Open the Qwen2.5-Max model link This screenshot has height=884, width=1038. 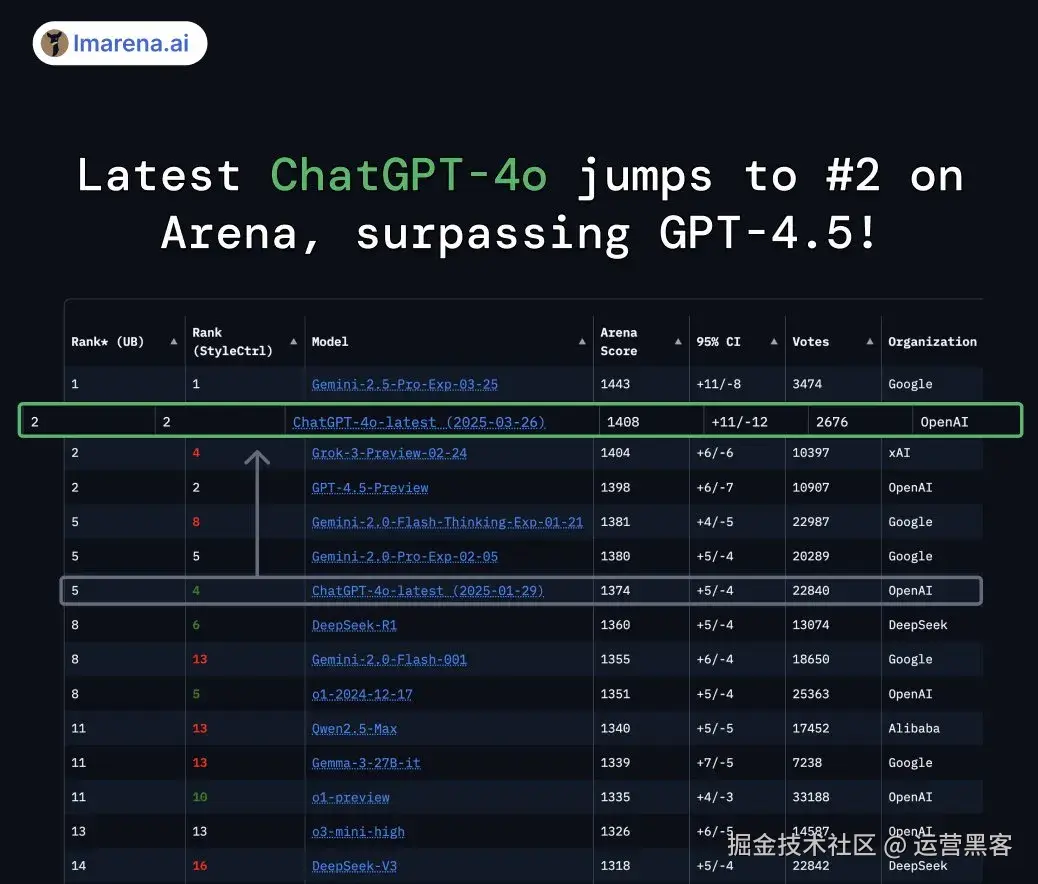[354, 728]
